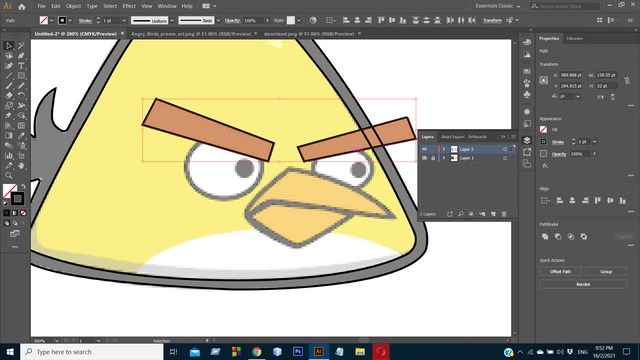Click the X position input field
This screenshot has width=640, height=360.
click(x=571, y=75)
